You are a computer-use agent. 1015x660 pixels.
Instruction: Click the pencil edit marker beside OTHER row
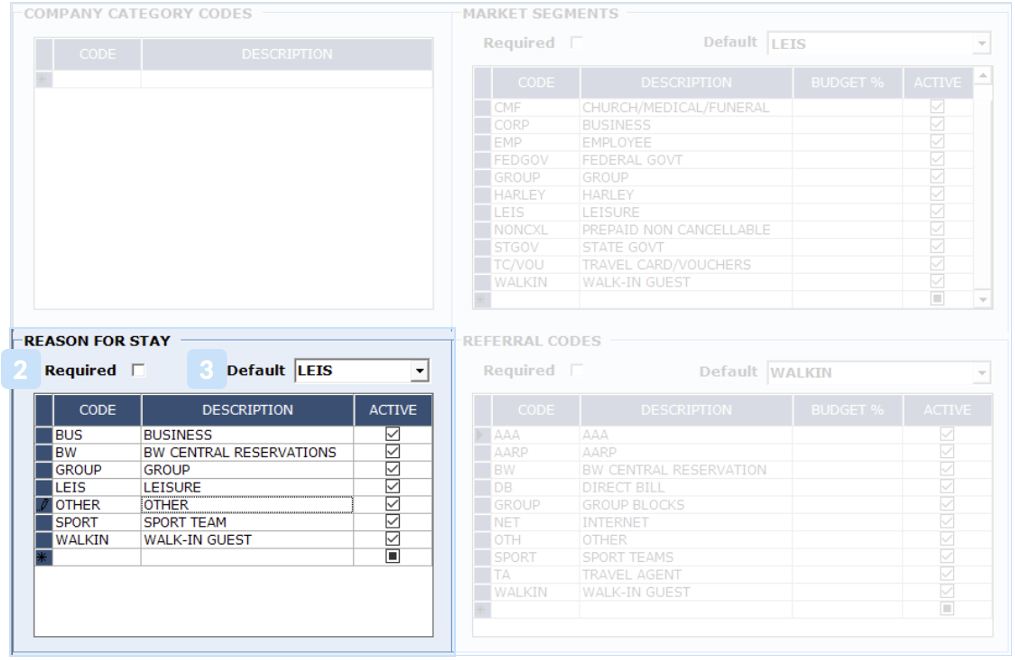click(x=43, y=505)
